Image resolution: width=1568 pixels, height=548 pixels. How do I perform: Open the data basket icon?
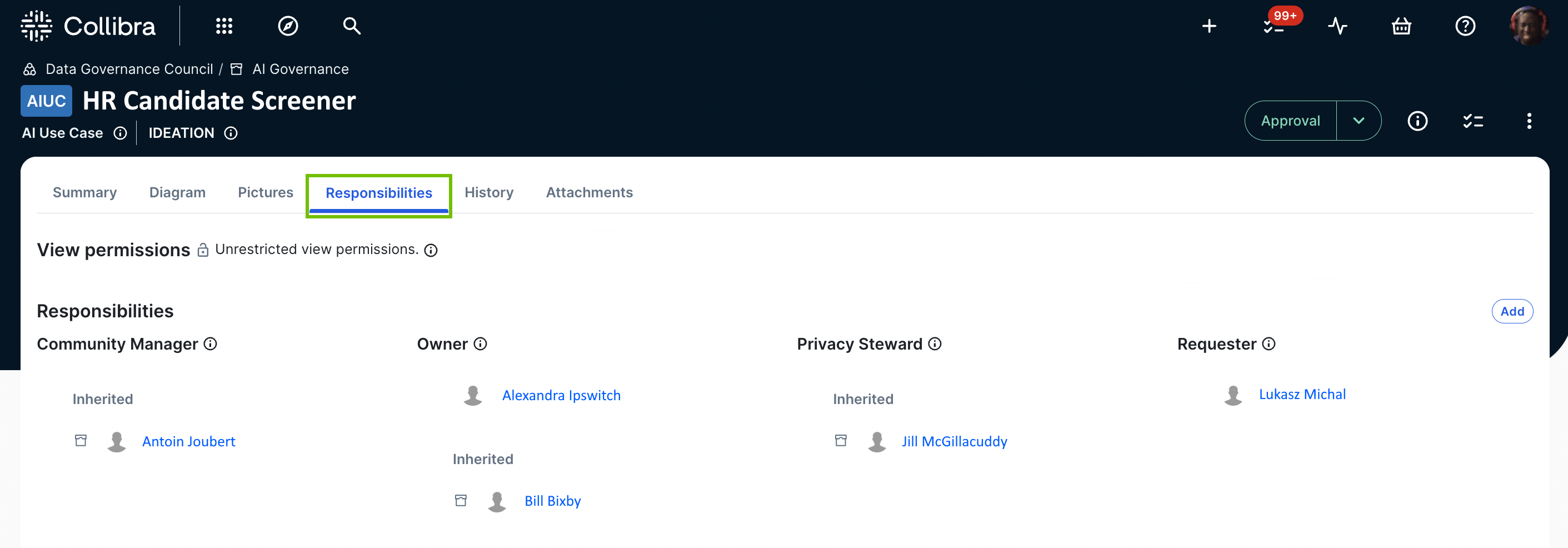coord(1401,26)
